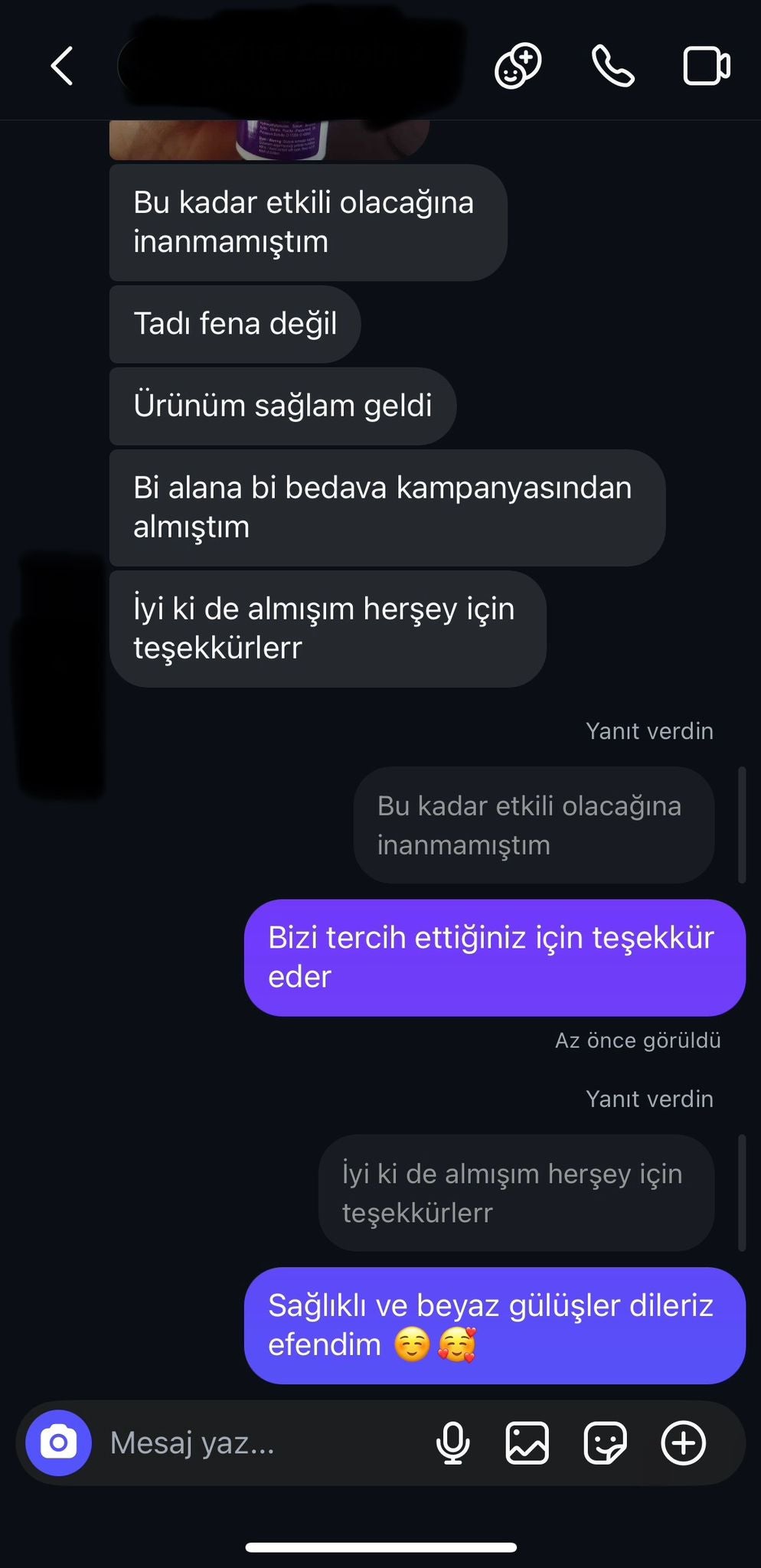Tap the microphone to record voice message
Image resolution: width=761 pixels, height=1568 pixels.
(452, 1443)
